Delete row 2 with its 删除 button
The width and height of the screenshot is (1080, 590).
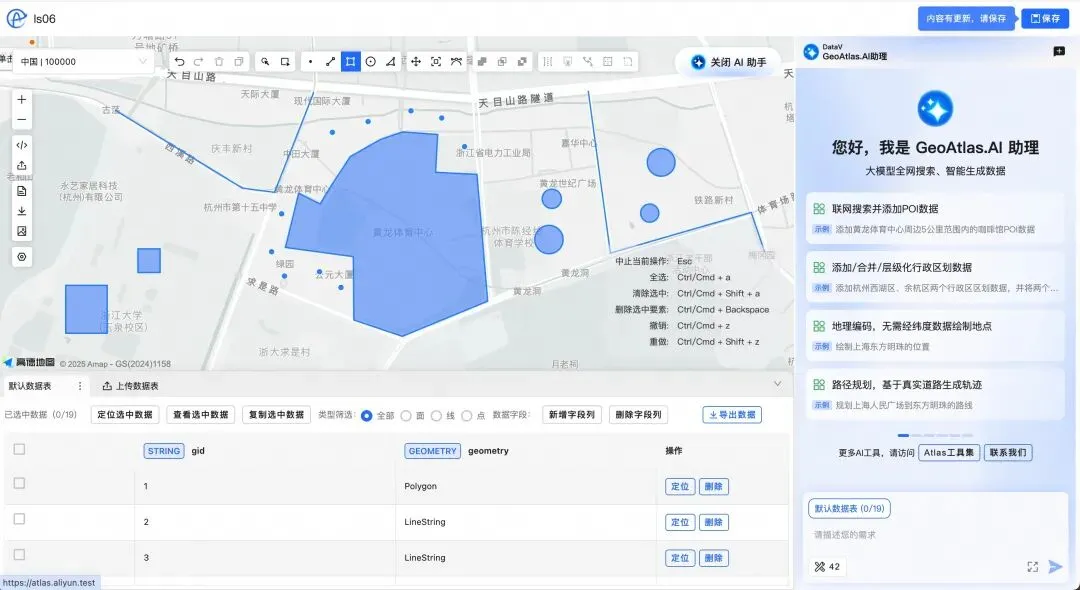coord(714,523)
